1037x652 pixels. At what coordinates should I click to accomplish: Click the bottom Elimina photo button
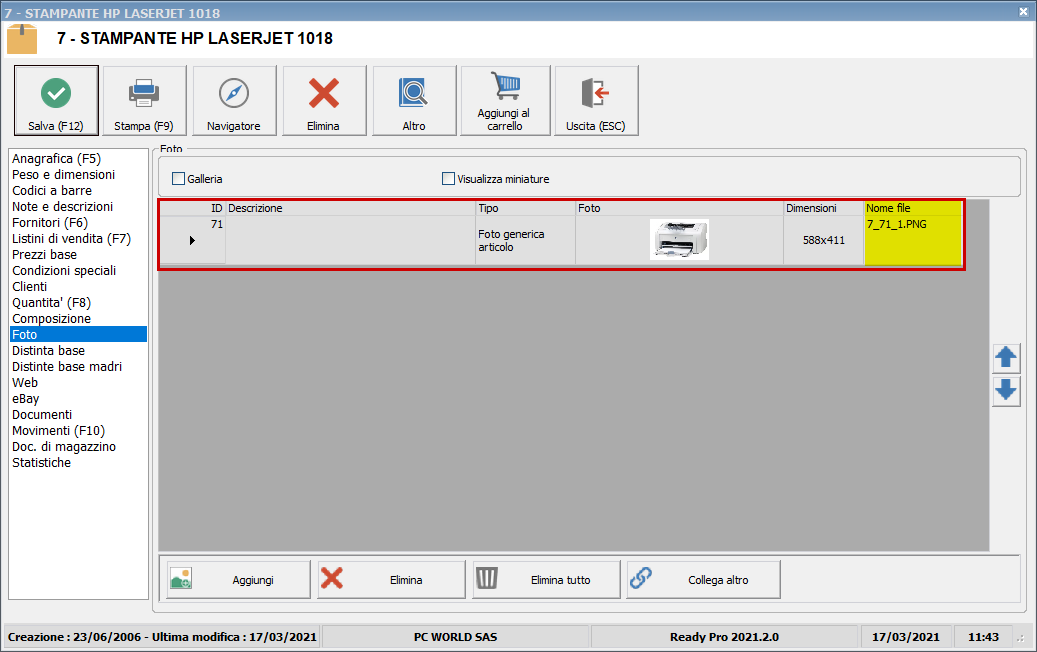[392, 580]
